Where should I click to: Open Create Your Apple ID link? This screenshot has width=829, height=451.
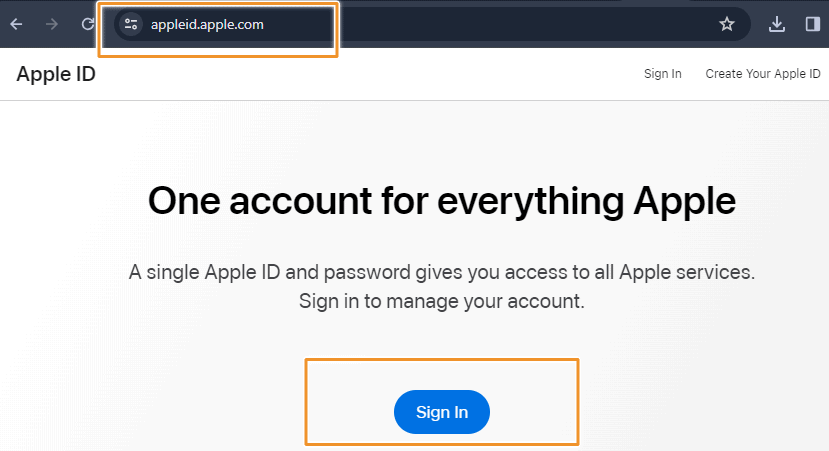pyautogui.click(x=763, y=74)
